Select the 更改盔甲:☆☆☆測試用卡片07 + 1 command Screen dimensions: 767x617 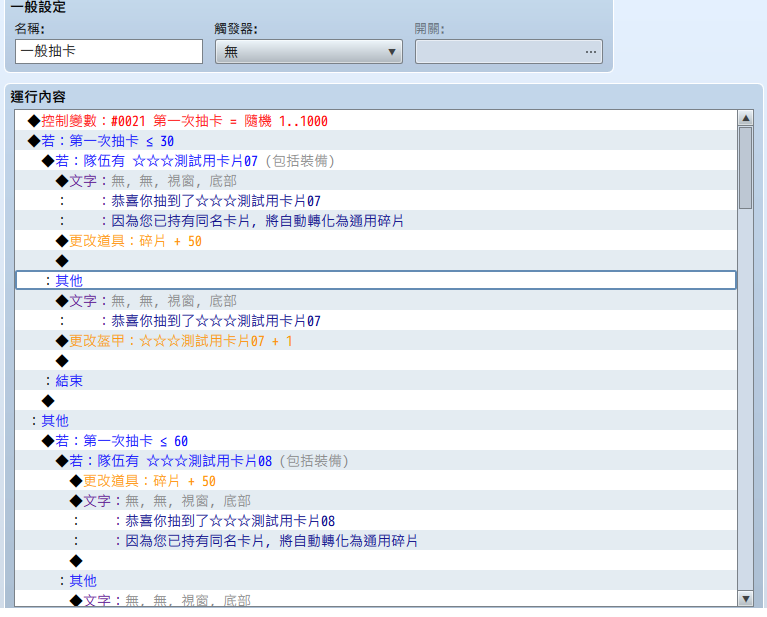pyautogui.click(x=376, y=341)
